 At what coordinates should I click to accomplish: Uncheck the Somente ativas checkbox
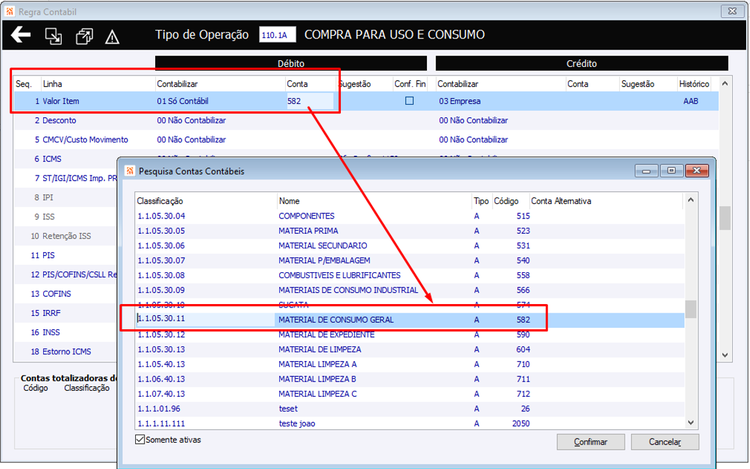140,439
